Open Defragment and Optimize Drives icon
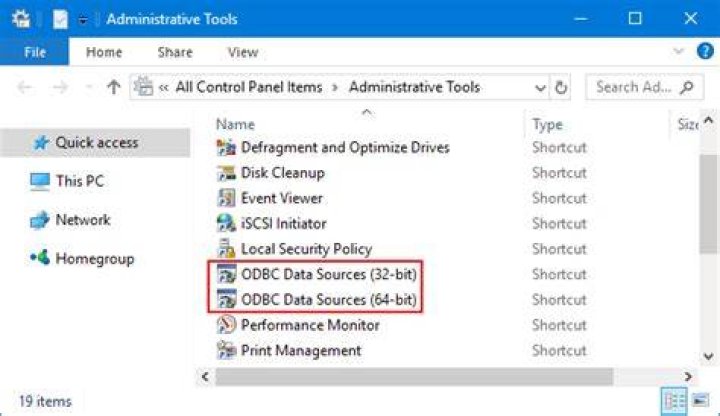The width and height of the screenshot is (720, 416). (226, 147)
